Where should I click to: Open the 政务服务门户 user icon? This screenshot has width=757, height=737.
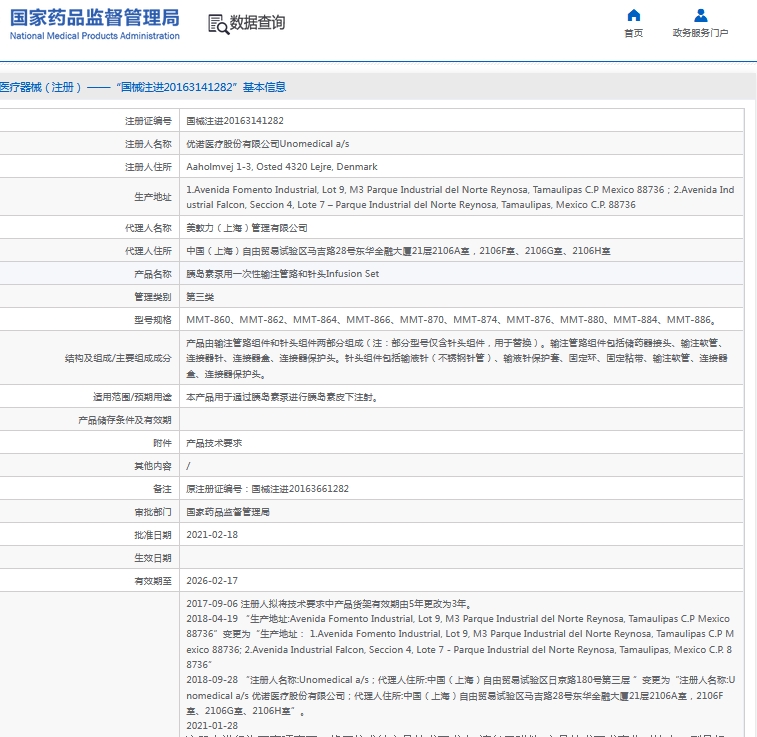(x=701, y=15)
